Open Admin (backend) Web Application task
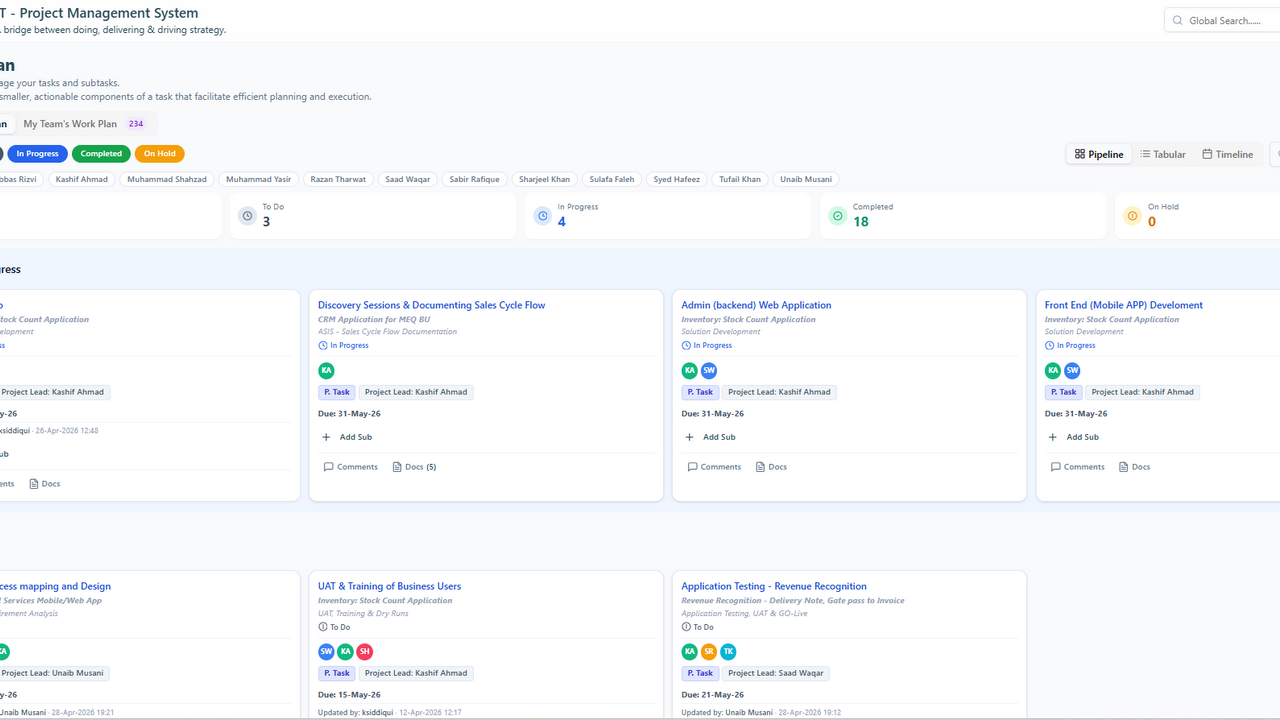This screenshot has height=720, width=1280. tap(756, 305)
